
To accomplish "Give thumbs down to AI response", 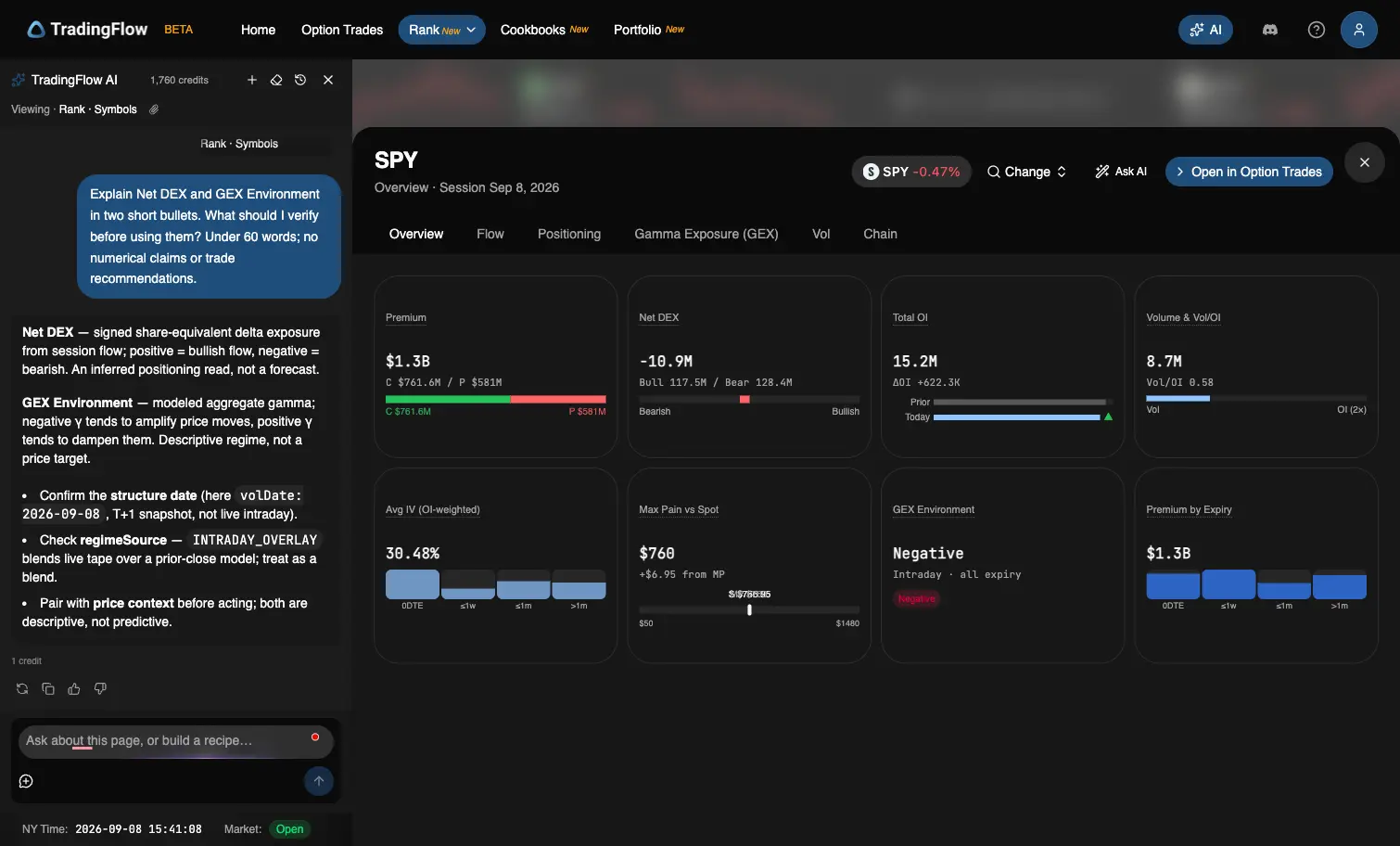I will point(100,688).
